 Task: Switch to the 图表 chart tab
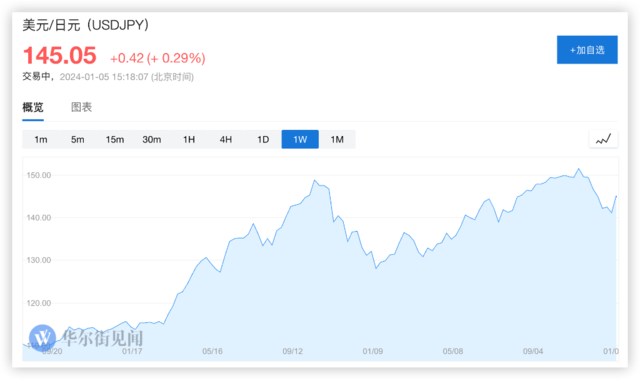(81, 107)
